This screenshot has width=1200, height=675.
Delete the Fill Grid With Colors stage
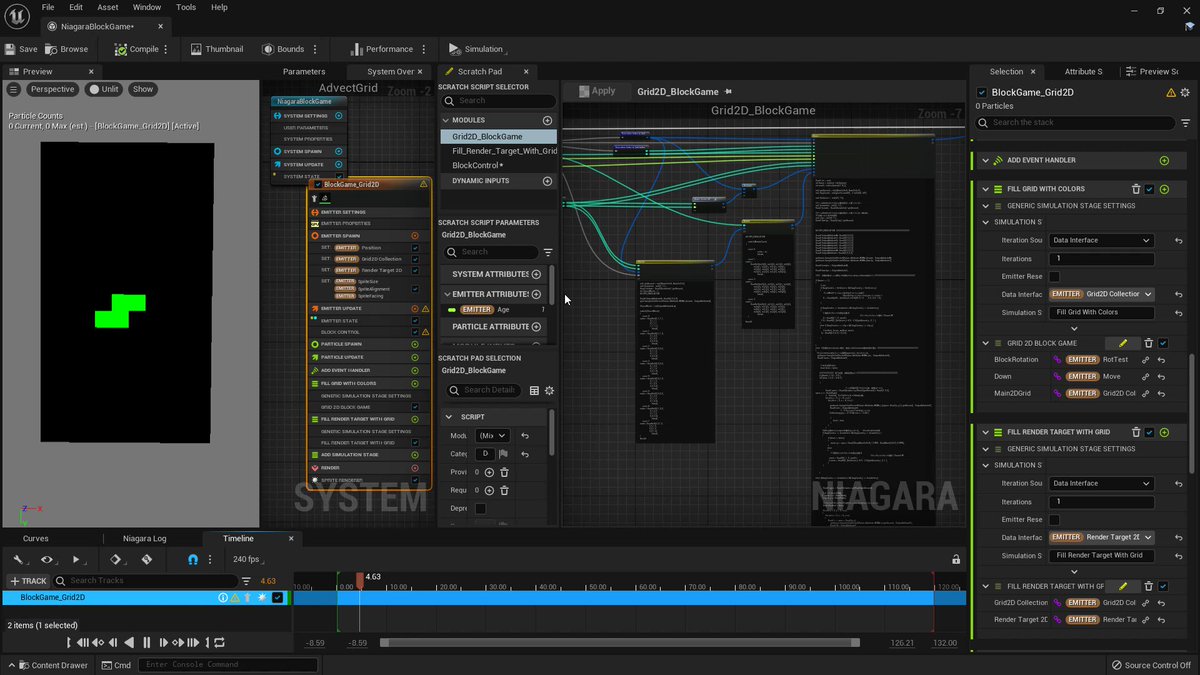(x=1136, y=189)
